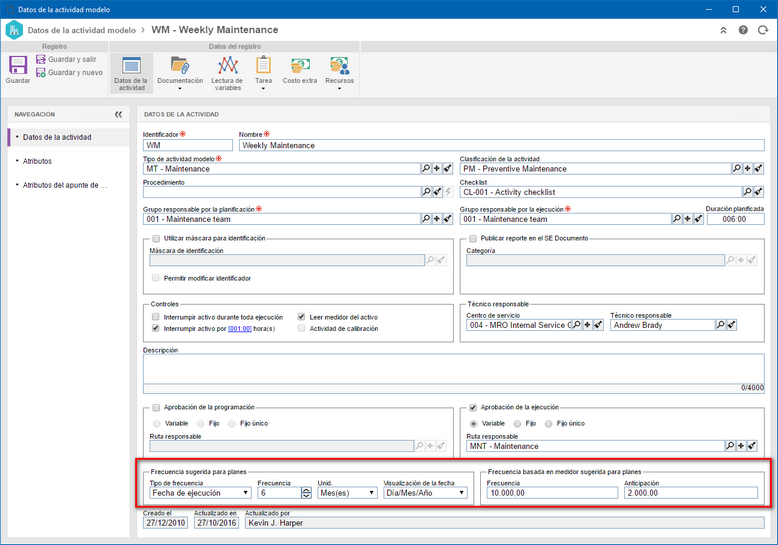This screenshot has width=778, height=545.
Task: Expand the Tarea ribbon menu
Action: 263,73
